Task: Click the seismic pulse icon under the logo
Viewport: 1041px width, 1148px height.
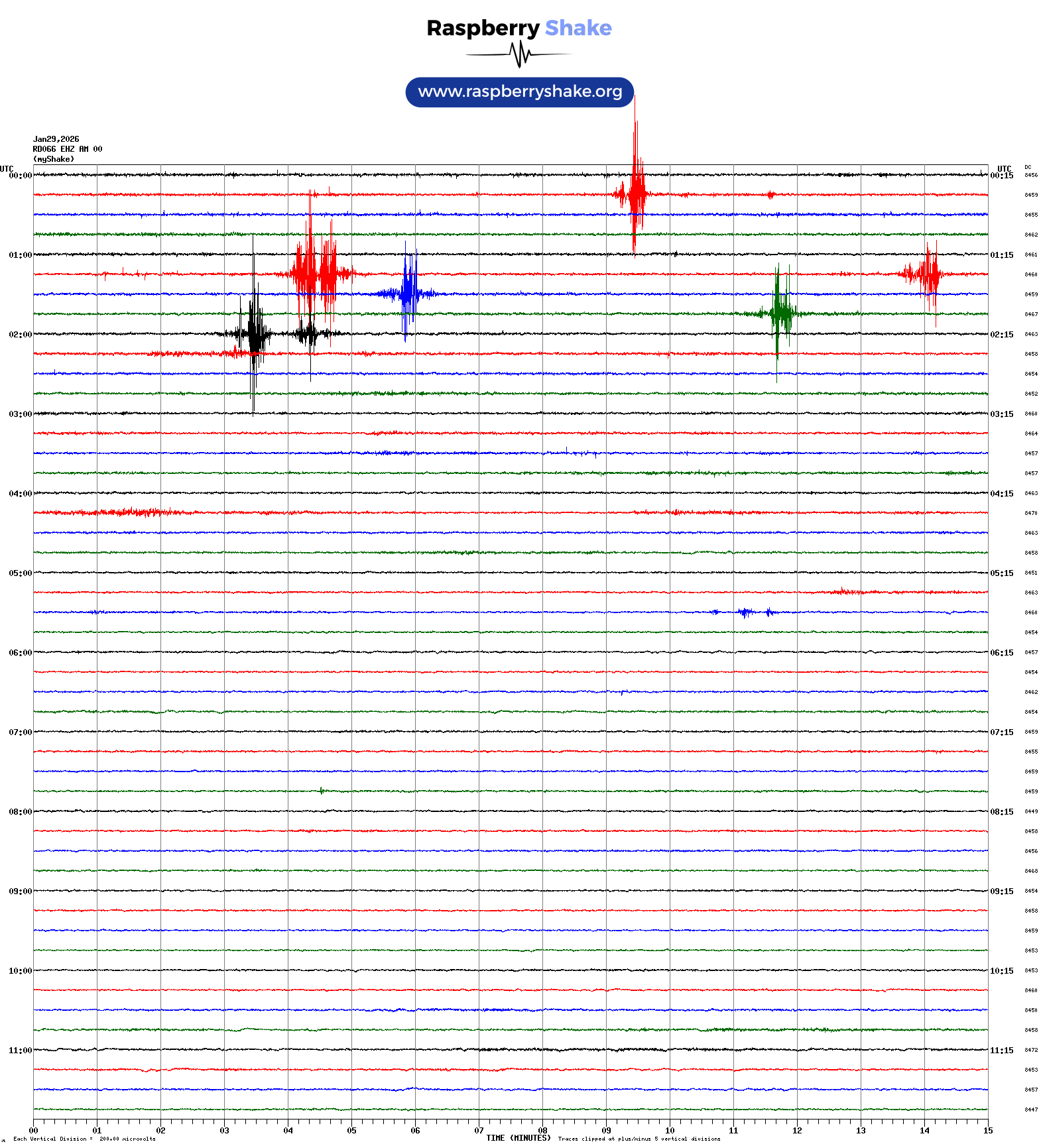Action: coord(519,54)
